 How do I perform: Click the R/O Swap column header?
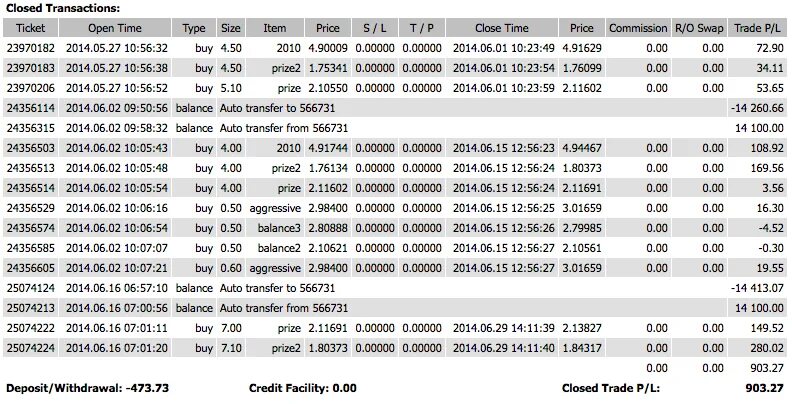(x=700, y=28)
